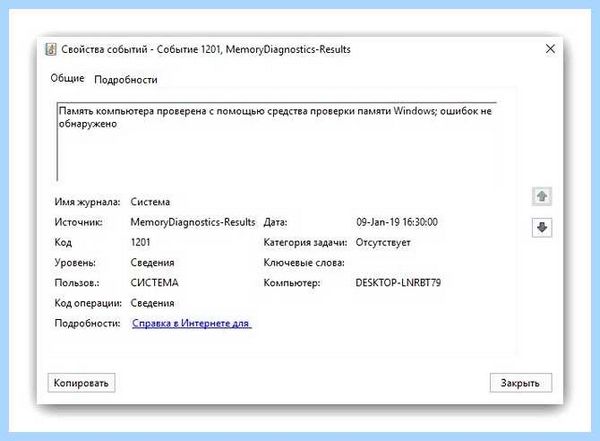Go to previous event with up arrow
This screenshot has height=441, width=600.
[x=541, y=196]
